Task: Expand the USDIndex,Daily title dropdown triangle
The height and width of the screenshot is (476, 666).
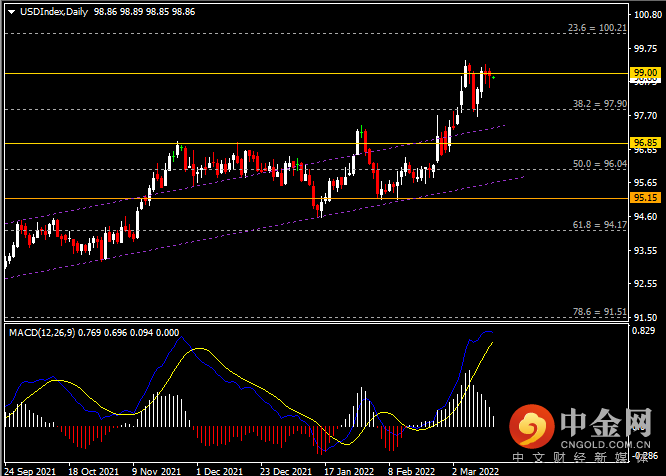Action: (11, 12)
